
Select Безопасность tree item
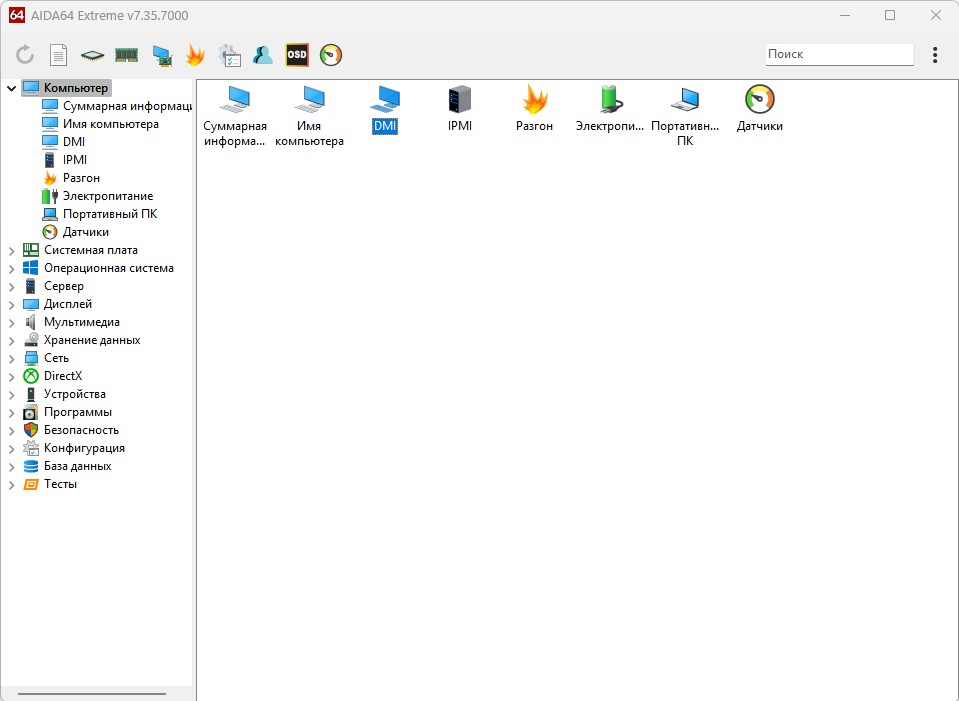pyautogui.click(x=71, y=430)
